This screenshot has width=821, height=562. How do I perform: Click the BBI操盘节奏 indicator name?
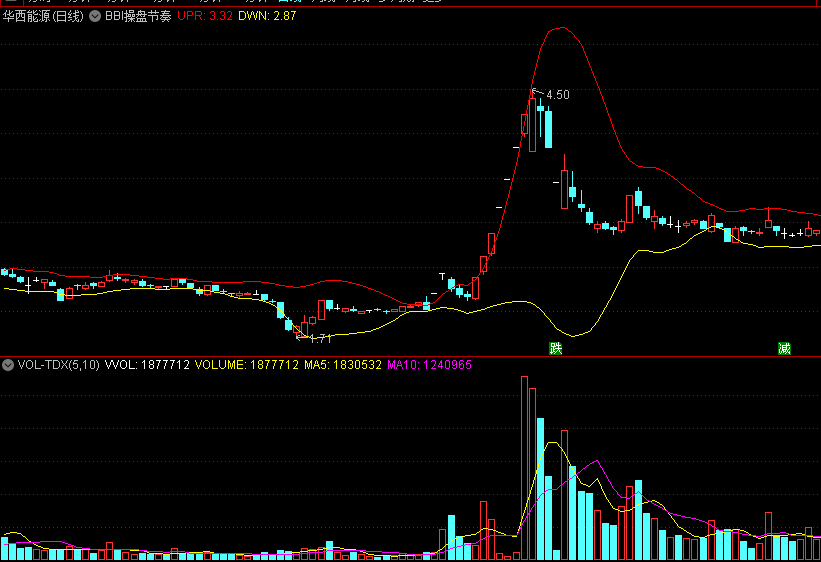click(138, 16)
